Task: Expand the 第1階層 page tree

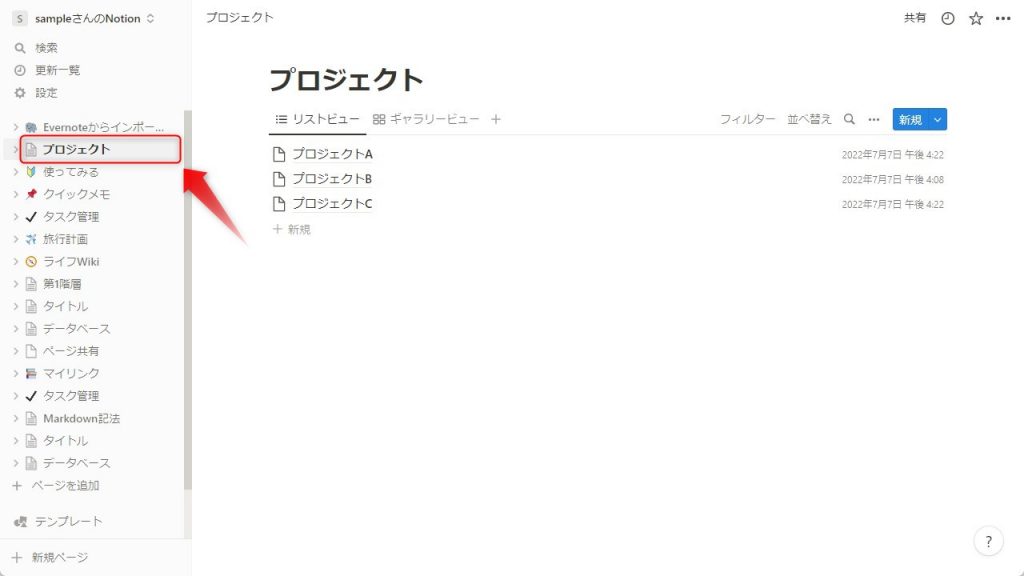Action: point(16,283)
